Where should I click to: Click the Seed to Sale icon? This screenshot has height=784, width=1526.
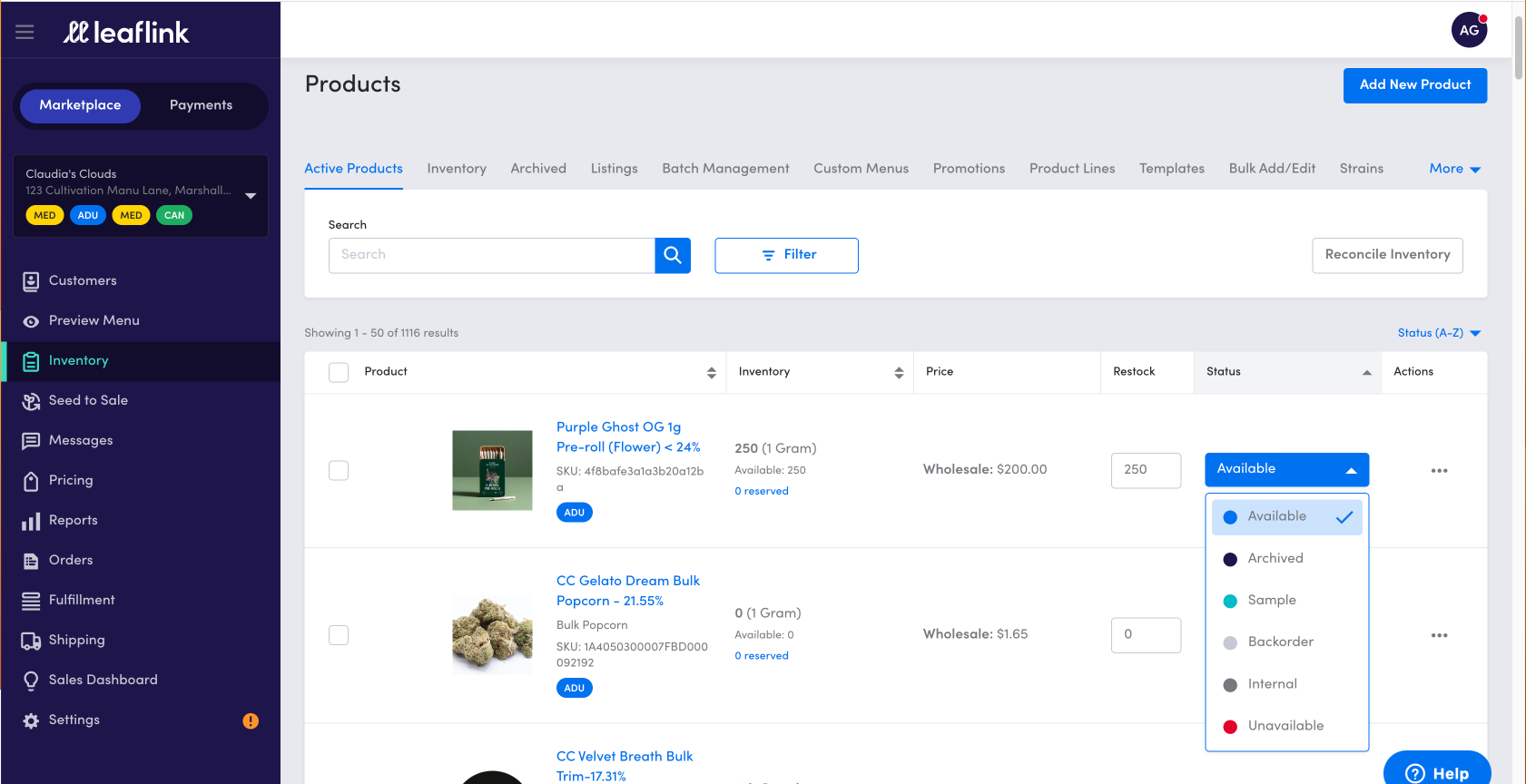tap(31, 401)
